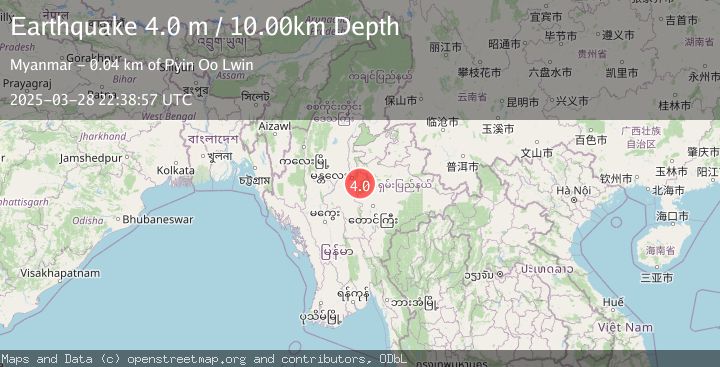Click the ວຽງຈັນ city label
This screenshot has height=367, width=720.
pyautogui.click(x=479, y=275)
